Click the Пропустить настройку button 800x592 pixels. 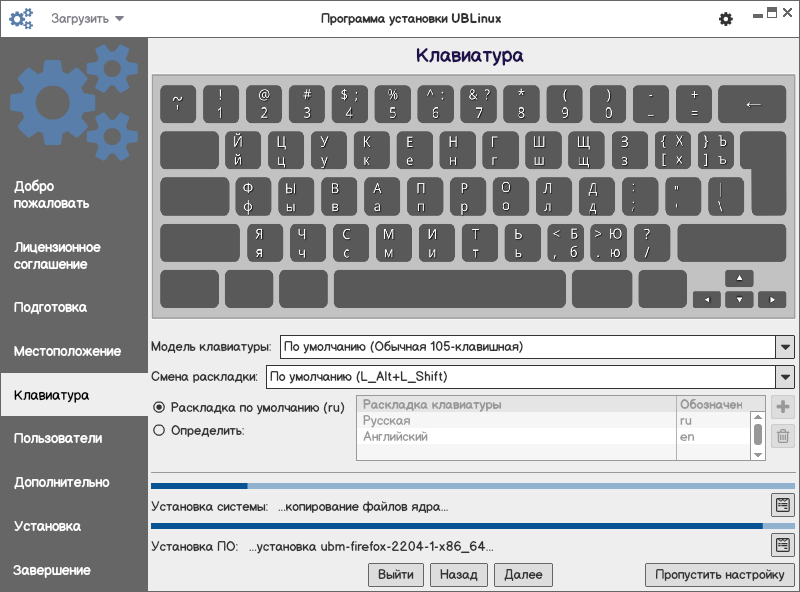tap(719, 575)
